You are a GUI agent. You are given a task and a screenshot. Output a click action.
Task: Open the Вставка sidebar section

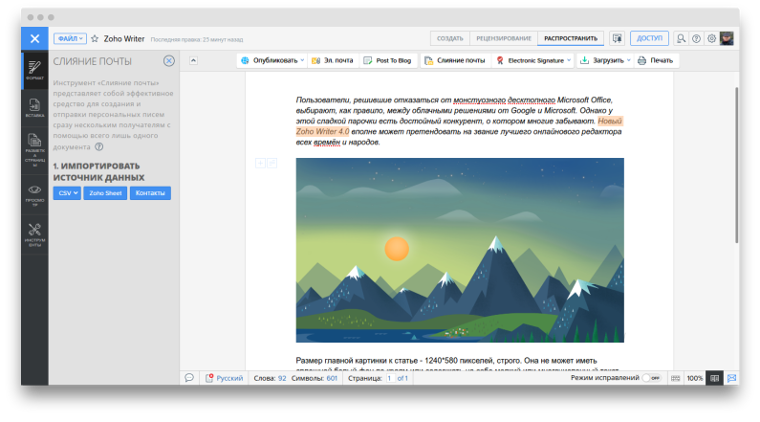(x=34, y=108)
